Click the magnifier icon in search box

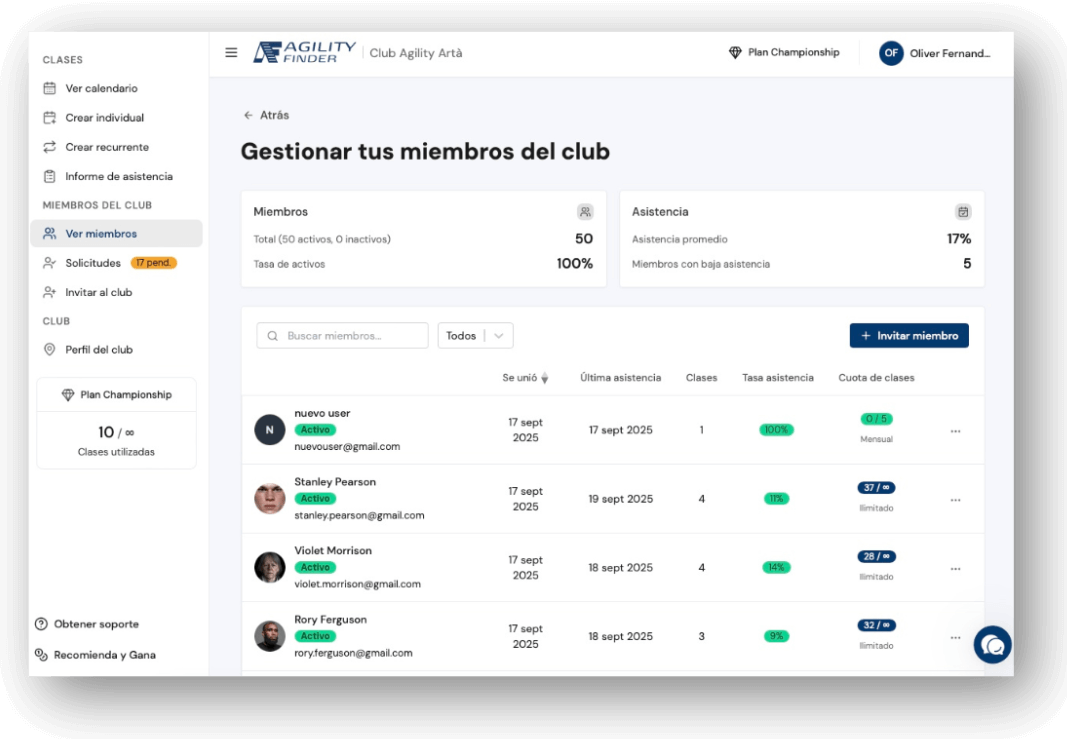point(272,335)
